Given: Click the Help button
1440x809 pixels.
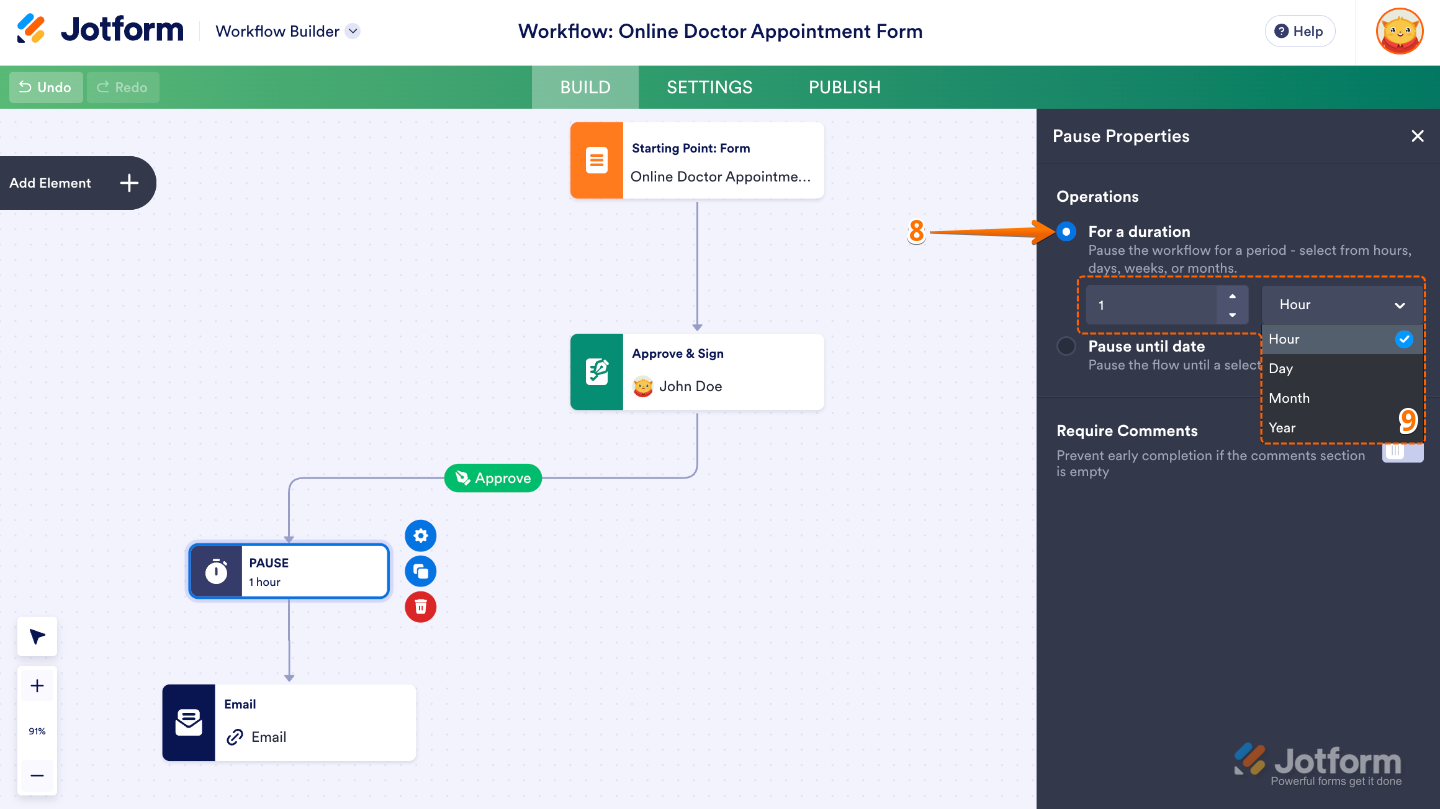Looking at the screenshot, I should (1300, 31).
